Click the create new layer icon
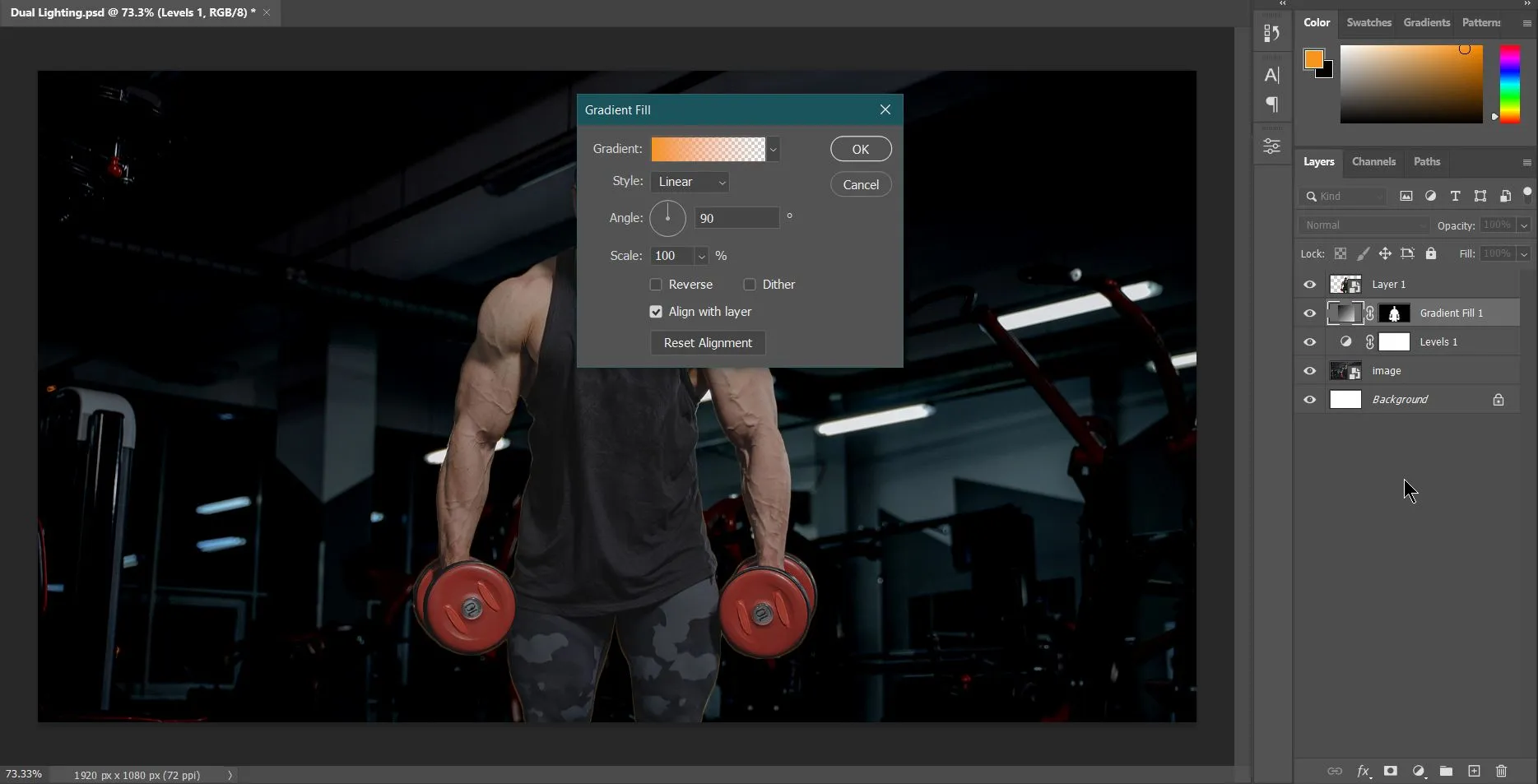Viewport: 1538px width, 784px height. 1474,771
